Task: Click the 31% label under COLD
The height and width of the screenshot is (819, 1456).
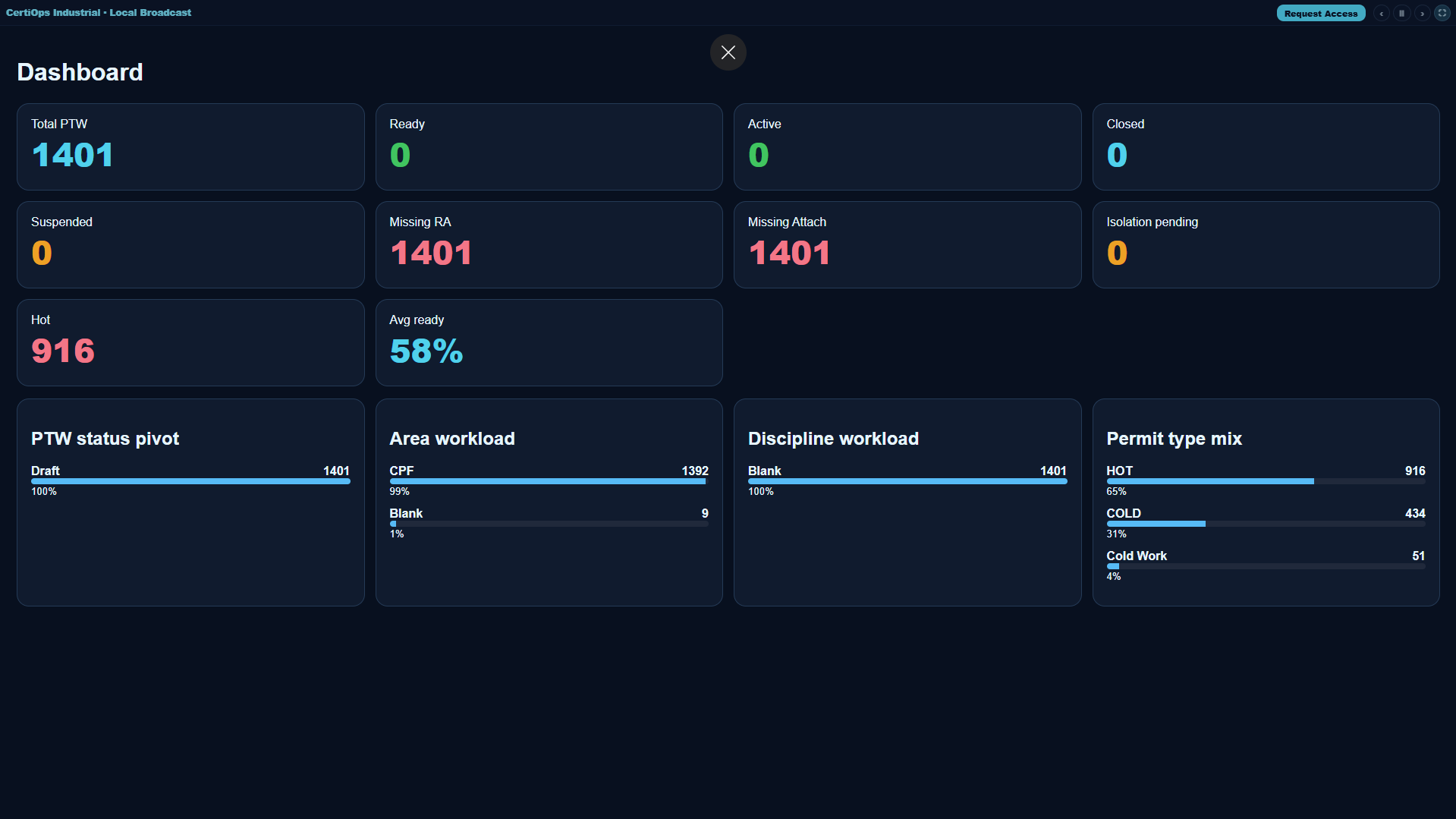Action: coord(1116,534)
